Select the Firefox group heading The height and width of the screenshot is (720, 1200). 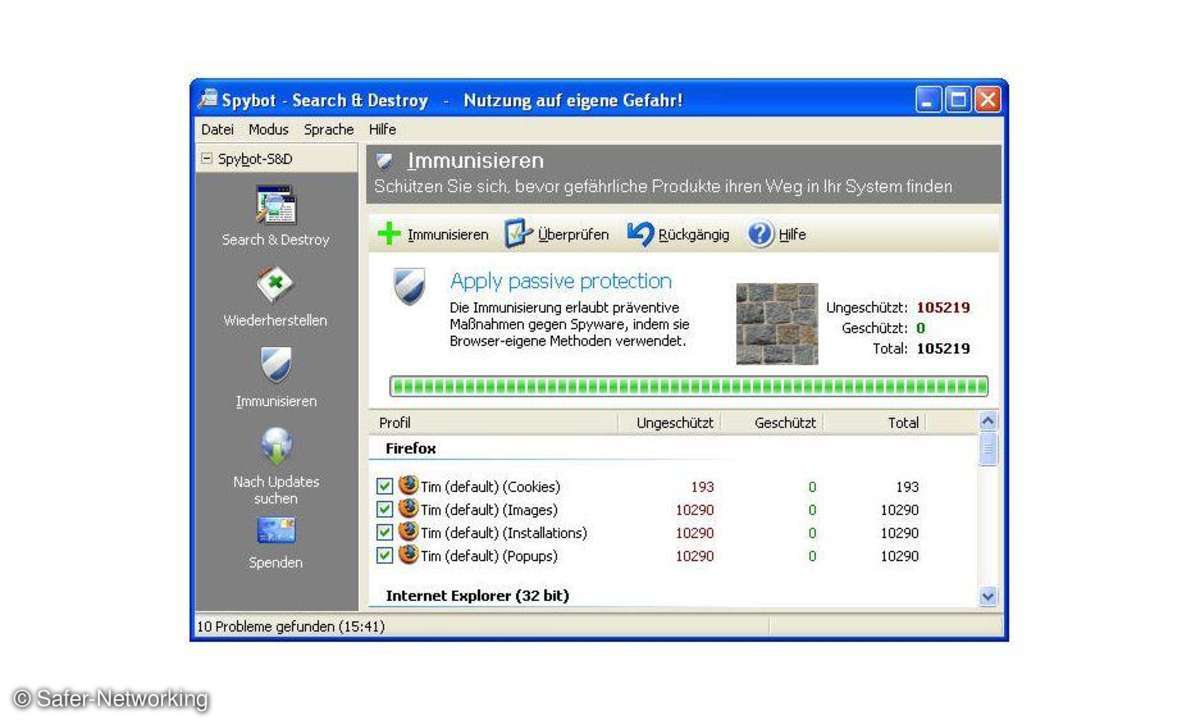point(411,449)
